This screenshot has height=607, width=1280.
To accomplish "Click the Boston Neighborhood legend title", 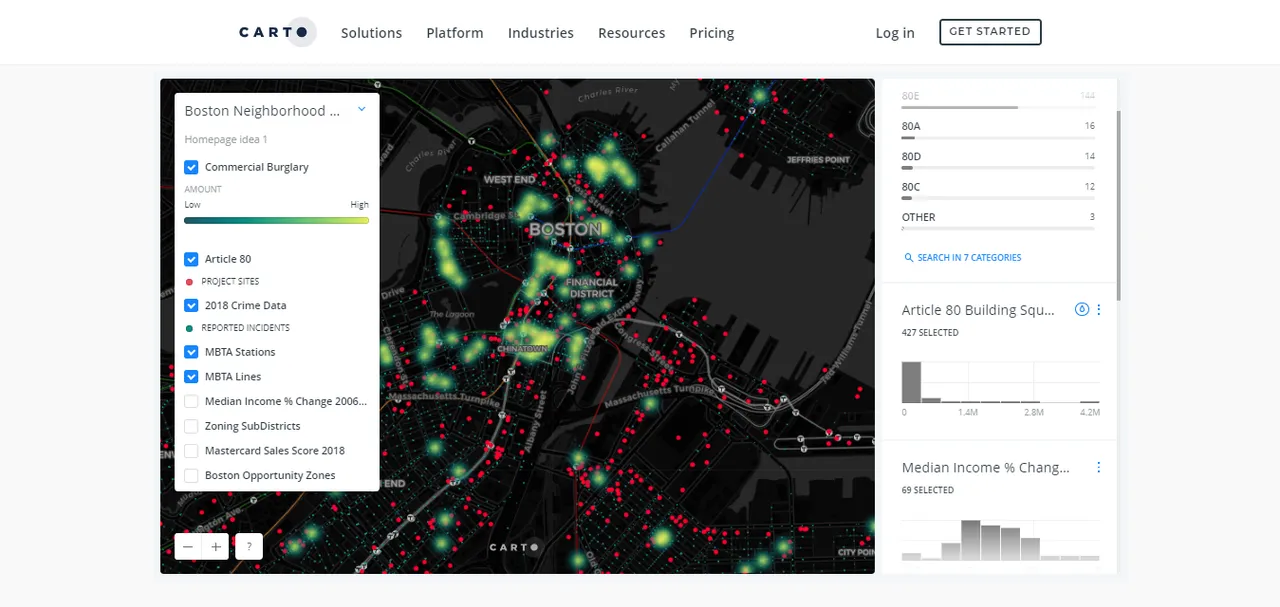I will pos(262,111).
